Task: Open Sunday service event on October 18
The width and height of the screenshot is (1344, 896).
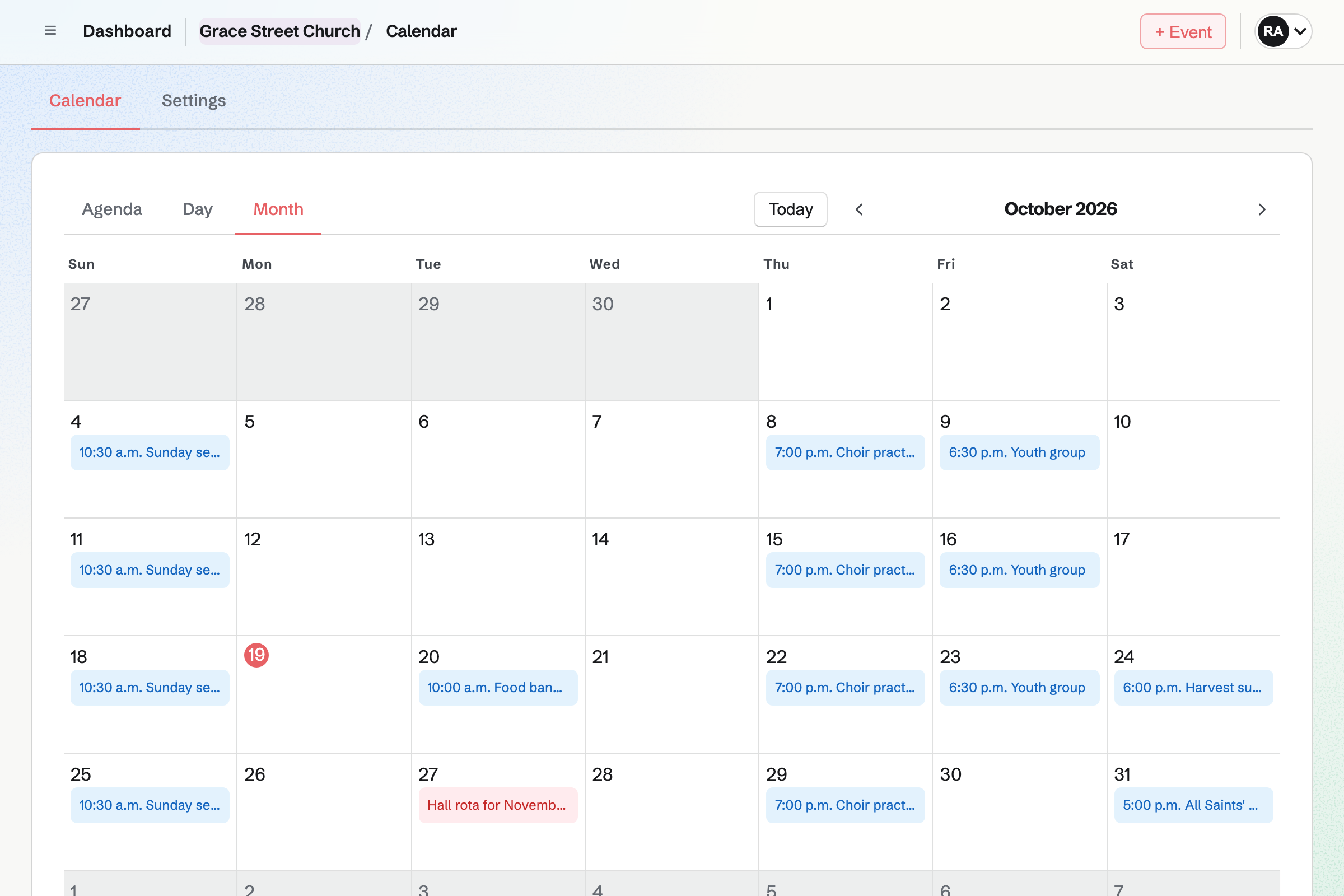Action: (150, 688)
